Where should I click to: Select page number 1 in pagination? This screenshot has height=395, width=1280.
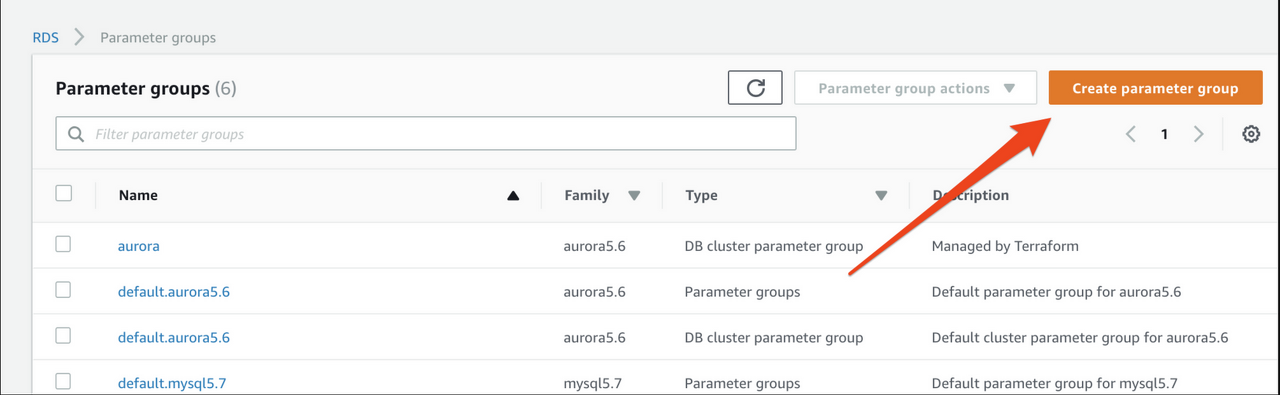[x=1164, y=134]
